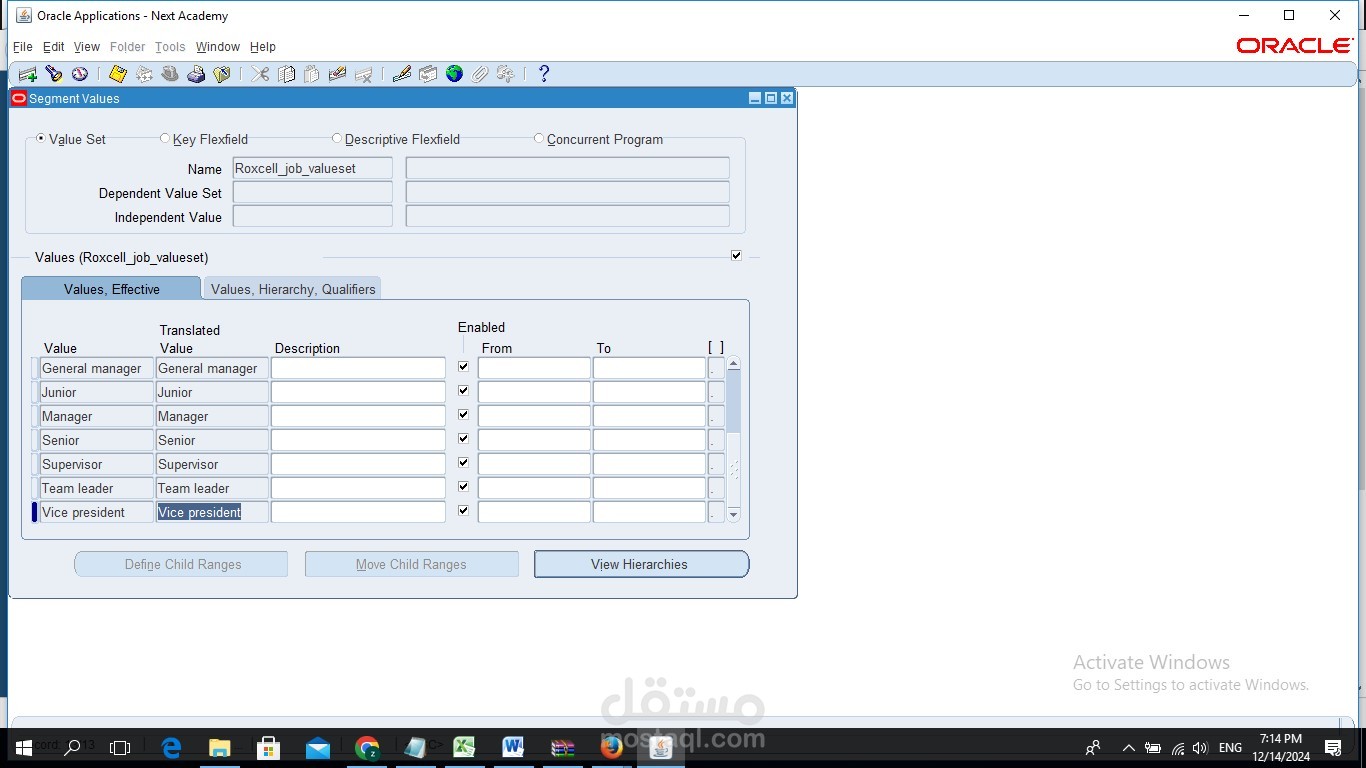Open the Edit menu
Image resolution: width=1366 pixels, height=768 pixels.
pos(53,47)
